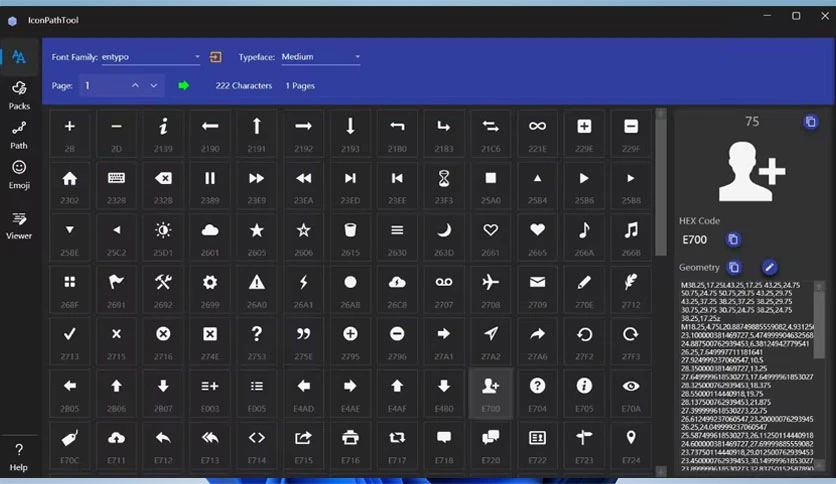Click the glyph grid vertical scrollbar

click(x=661, y=292)
